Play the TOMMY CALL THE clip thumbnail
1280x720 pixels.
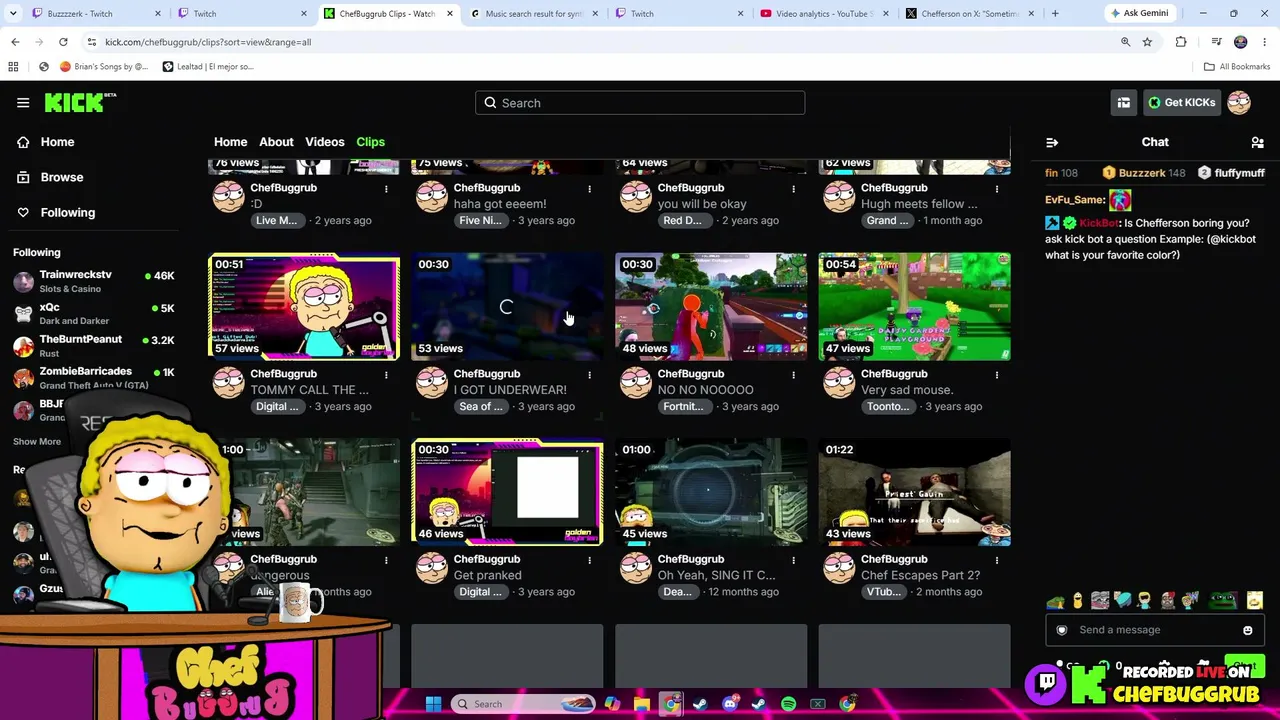[304, 306]
